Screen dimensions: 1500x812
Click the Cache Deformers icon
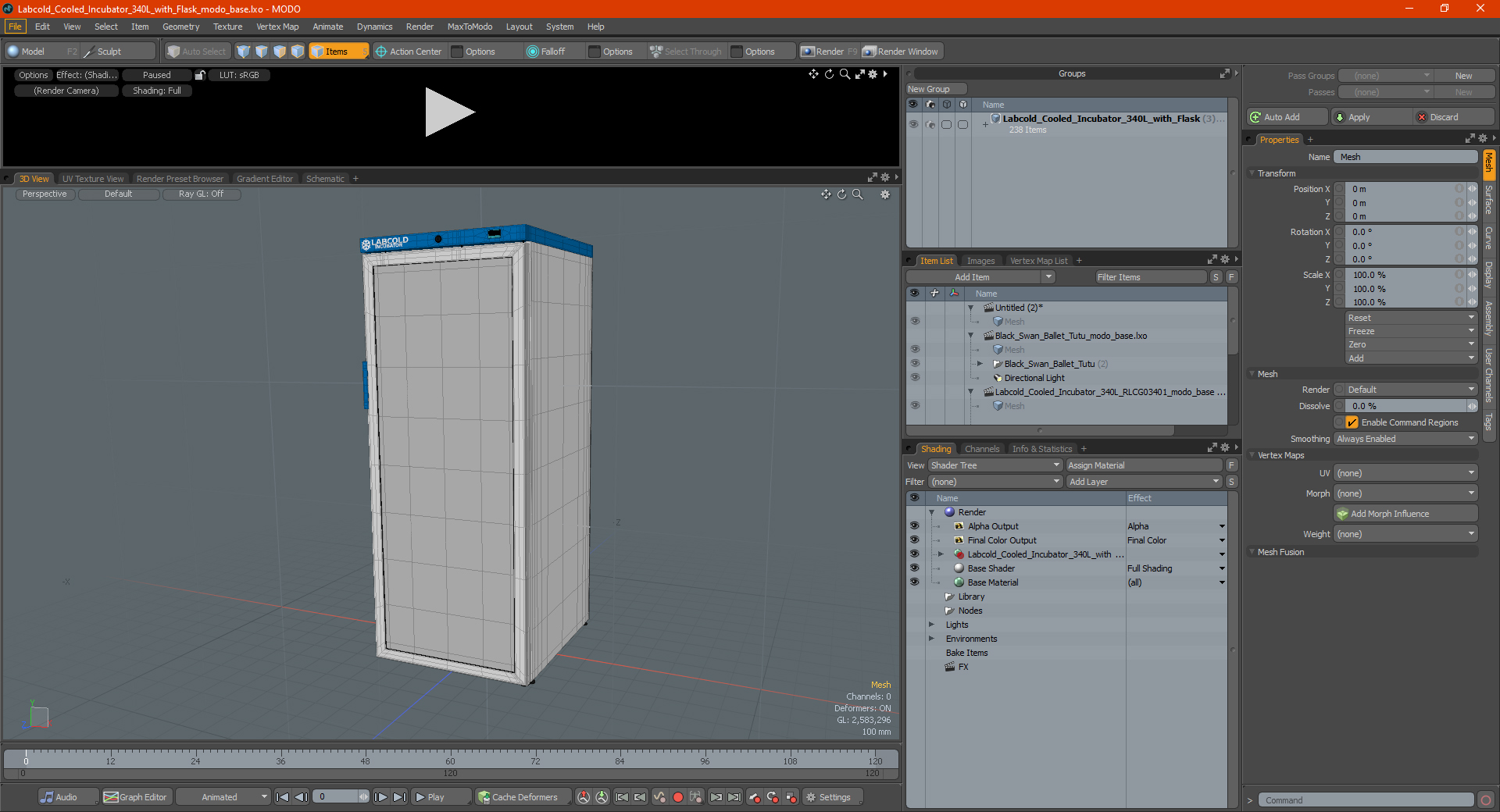pos(484,797)
